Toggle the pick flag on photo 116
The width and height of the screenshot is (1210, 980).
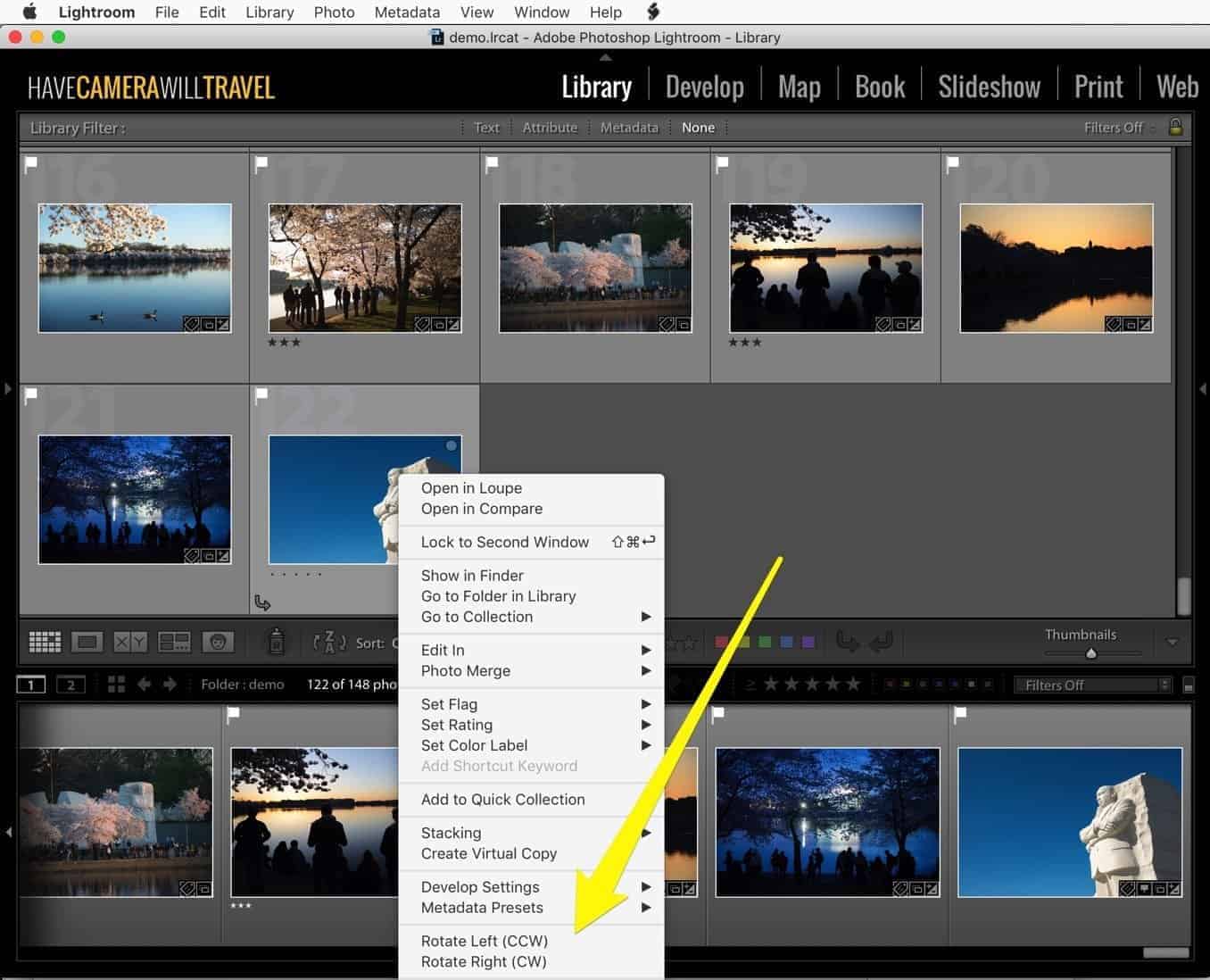[x=31, y=164]
